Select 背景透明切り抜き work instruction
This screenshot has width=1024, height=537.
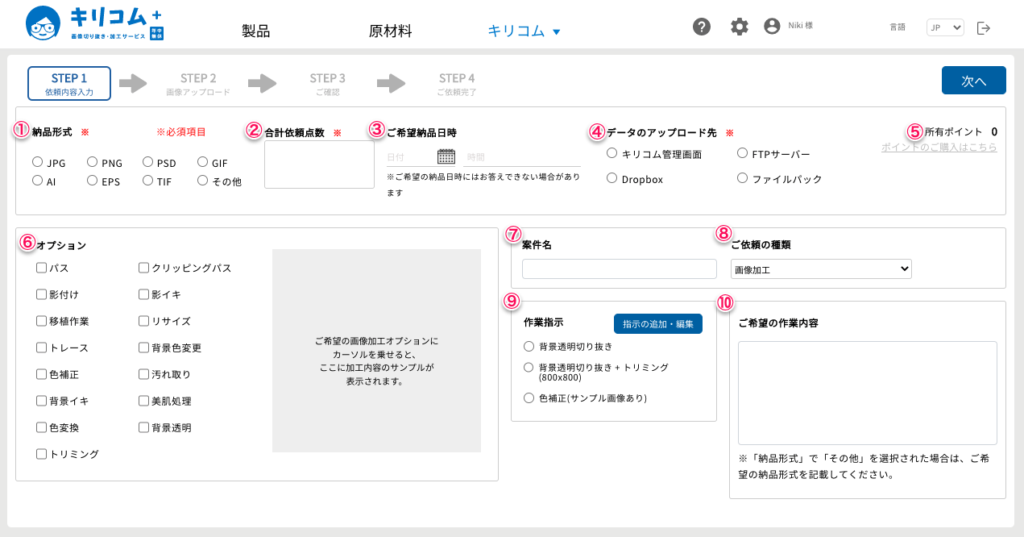(x=529, y=346)
